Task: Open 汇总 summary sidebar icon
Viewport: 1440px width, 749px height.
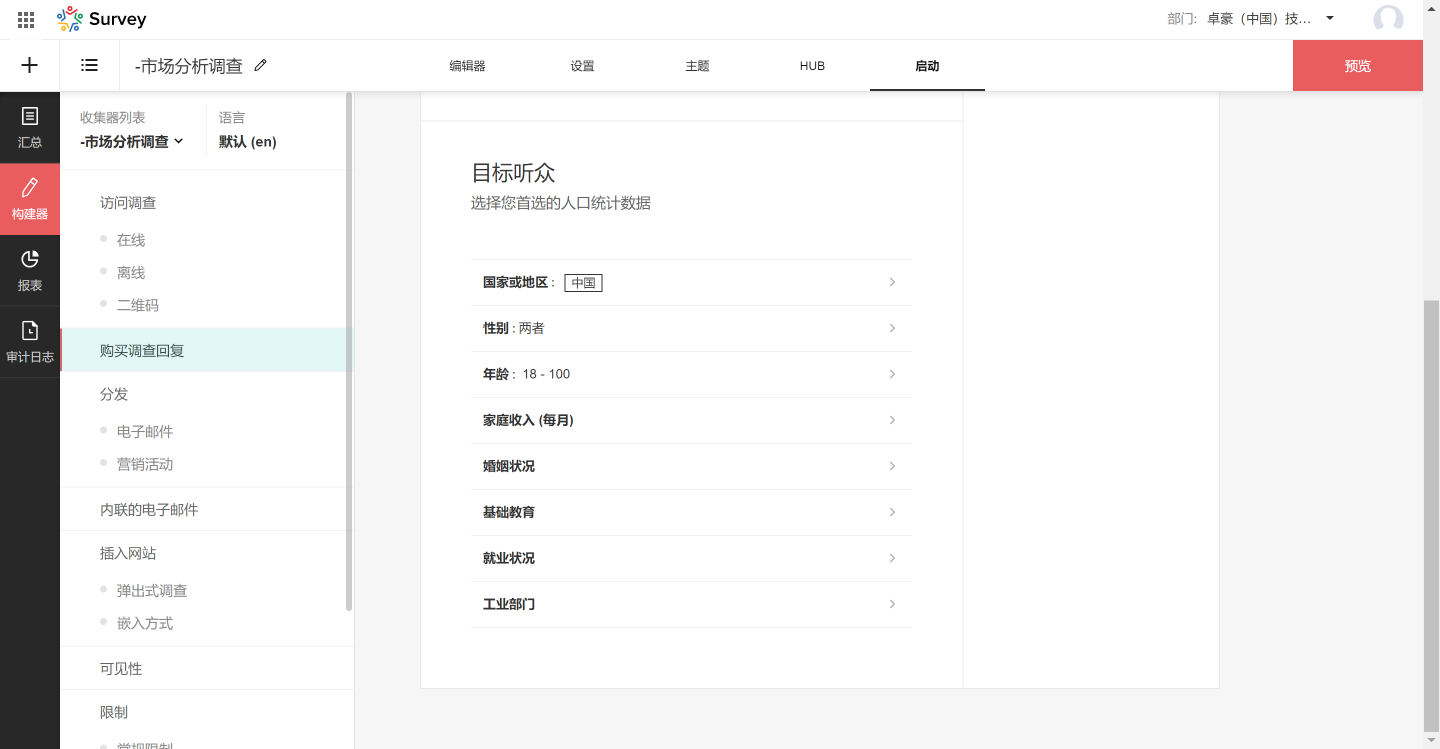Action: click(x=30, y=127)
